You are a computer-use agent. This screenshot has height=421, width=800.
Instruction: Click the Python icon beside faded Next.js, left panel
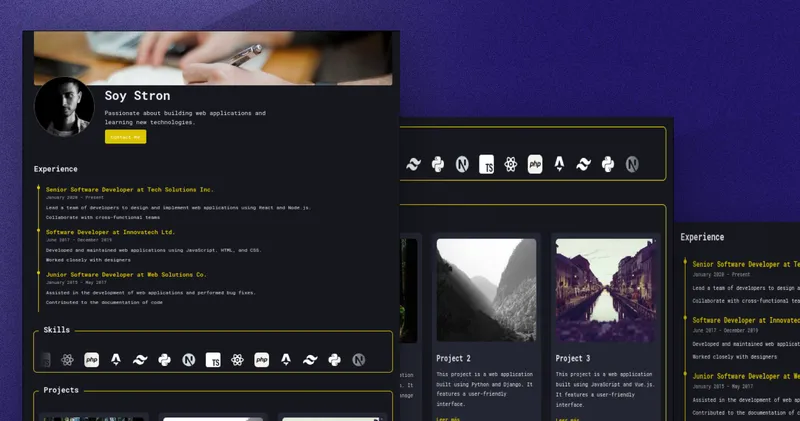pyautogui.click(x=335, y=360)
